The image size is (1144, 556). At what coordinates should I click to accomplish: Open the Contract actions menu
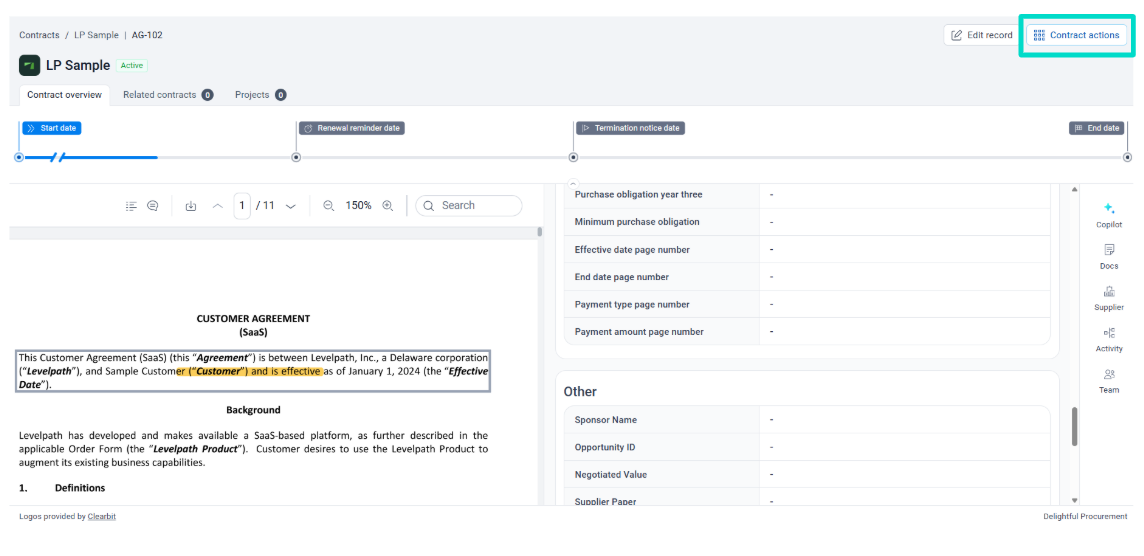[1076, 35]
